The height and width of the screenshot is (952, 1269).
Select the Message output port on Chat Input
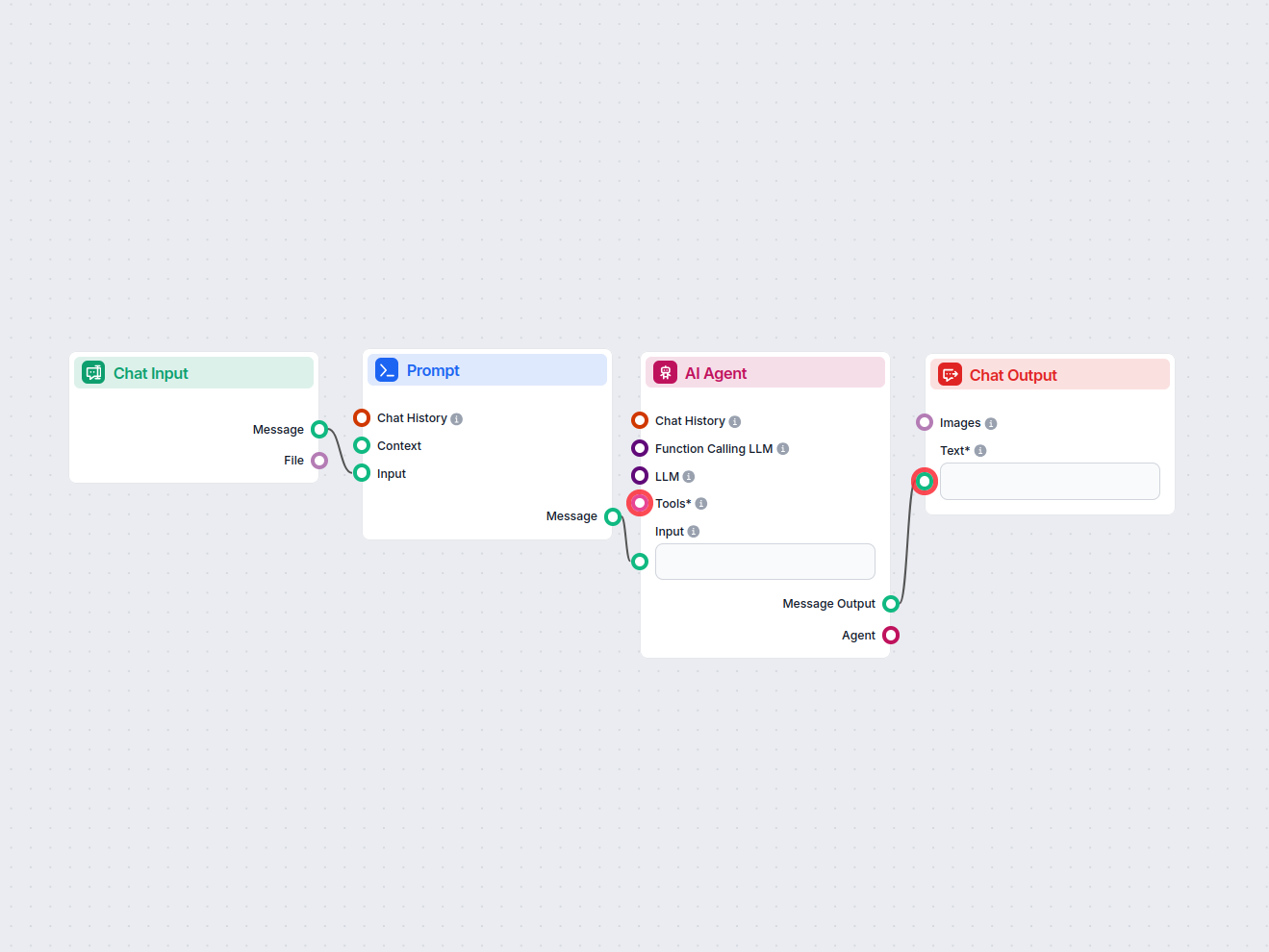[x=318, y=429]
